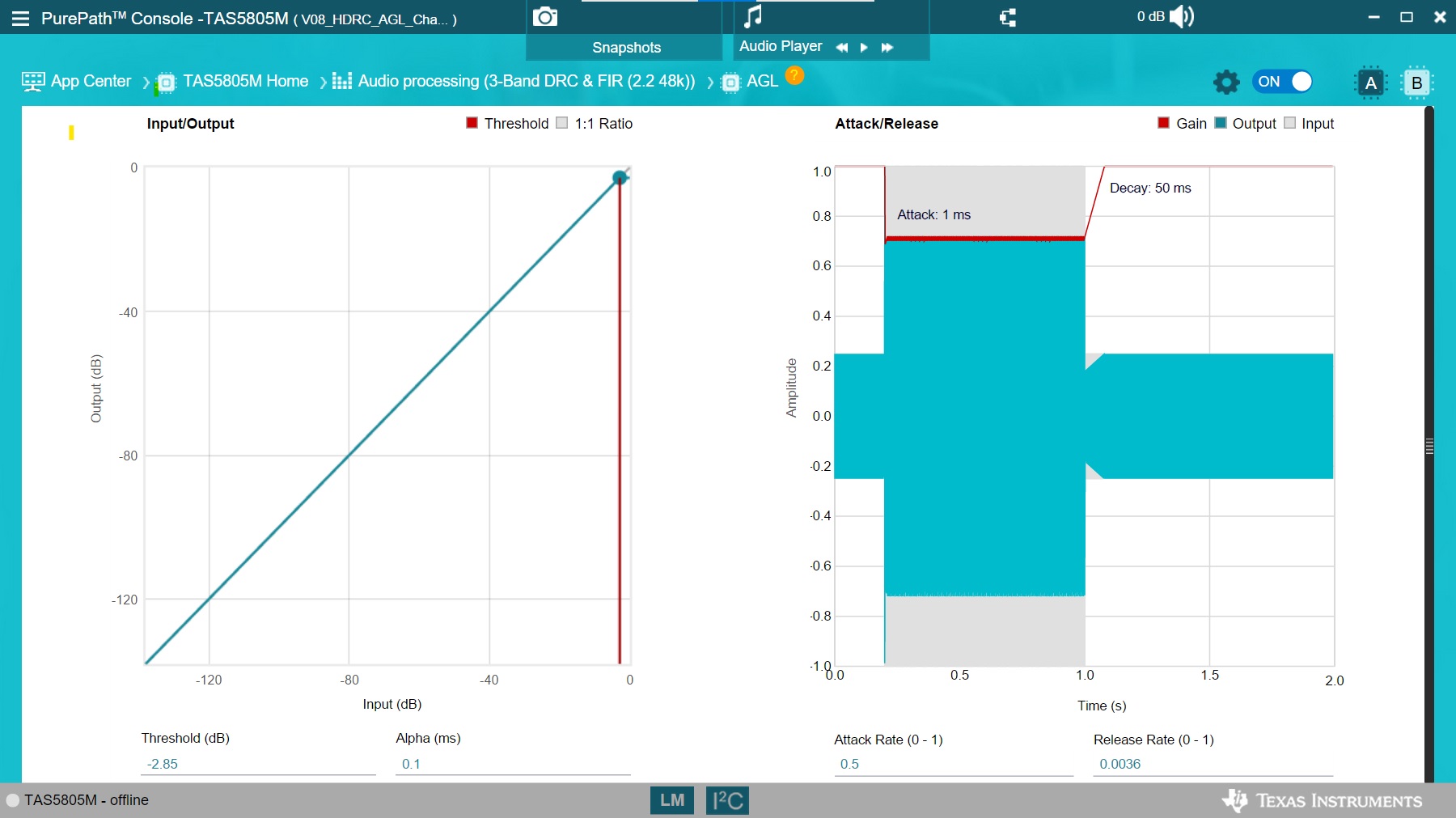The width and height of the screenshot is (1456, 818).
Task: Toggle Gain legend in Attack/Release chart
Action: 1164,123
